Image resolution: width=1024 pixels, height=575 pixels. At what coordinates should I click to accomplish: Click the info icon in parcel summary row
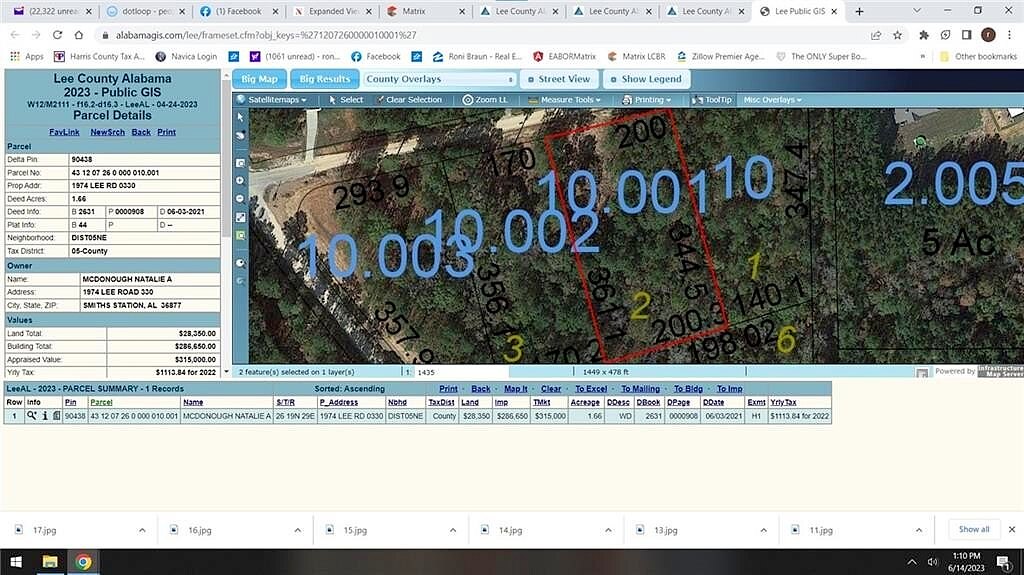point(44,415)
